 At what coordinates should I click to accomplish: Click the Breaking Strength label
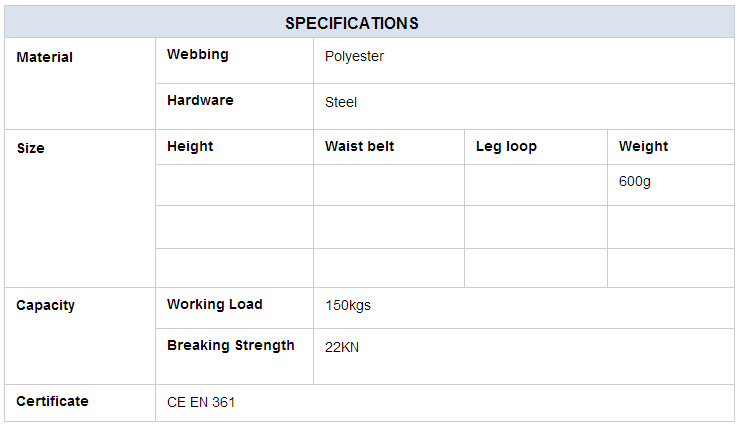(231, 346)
